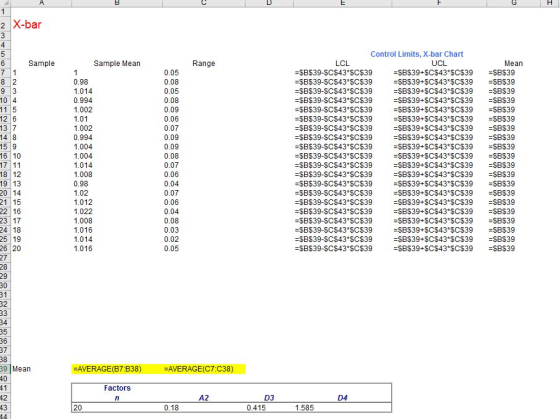Click the 'Control Limits, X-bar Chart' heading

coord(417,54)
